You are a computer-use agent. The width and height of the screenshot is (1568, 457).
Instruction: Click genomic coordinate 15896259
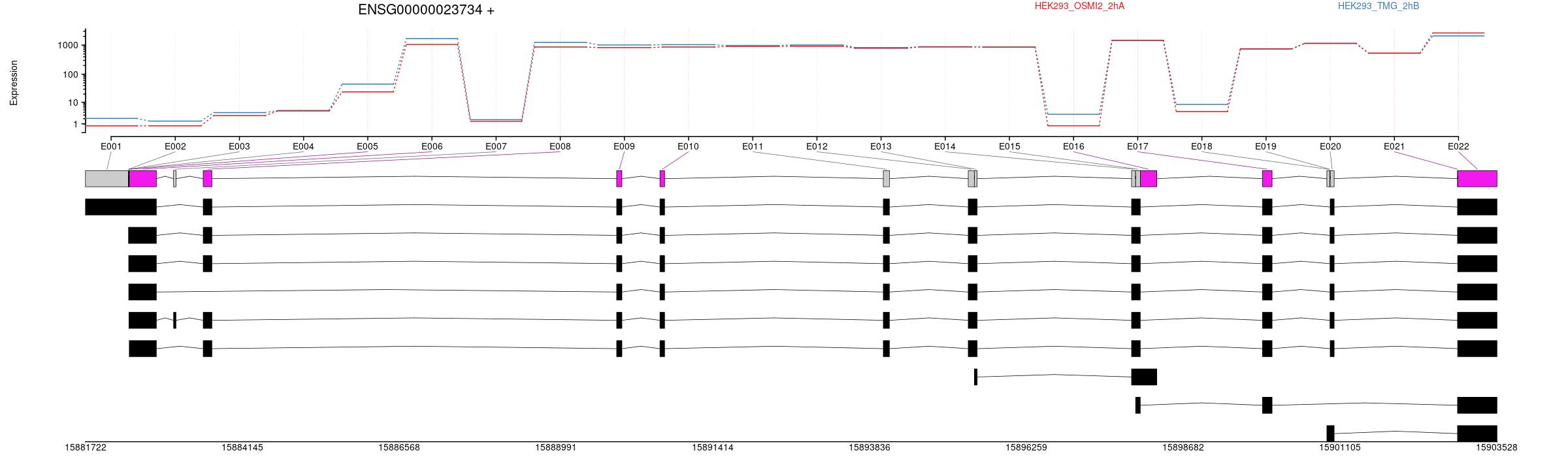(x=1026, y=448)
